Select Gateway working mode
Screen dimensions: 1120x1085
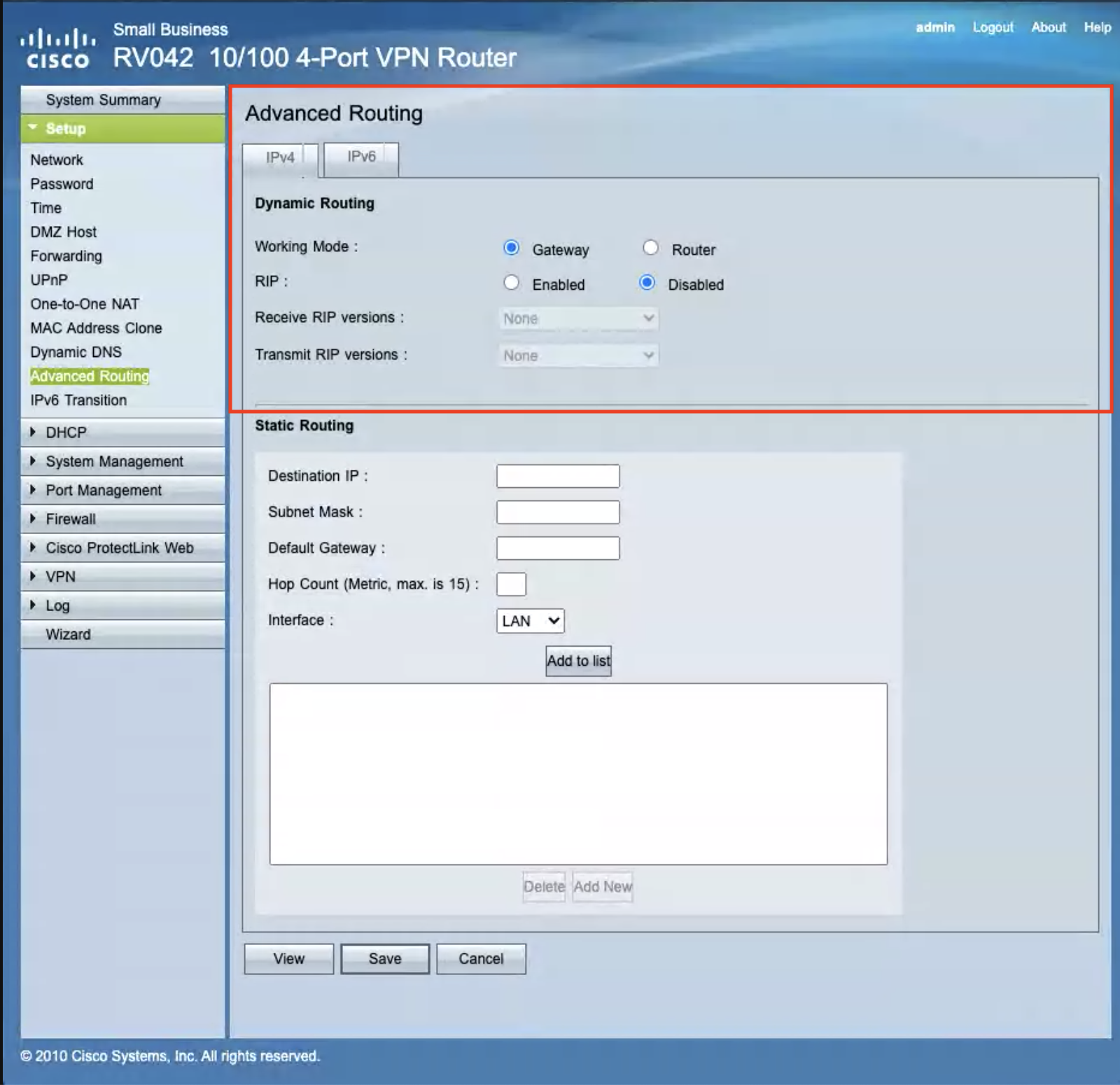click(512, 248)
